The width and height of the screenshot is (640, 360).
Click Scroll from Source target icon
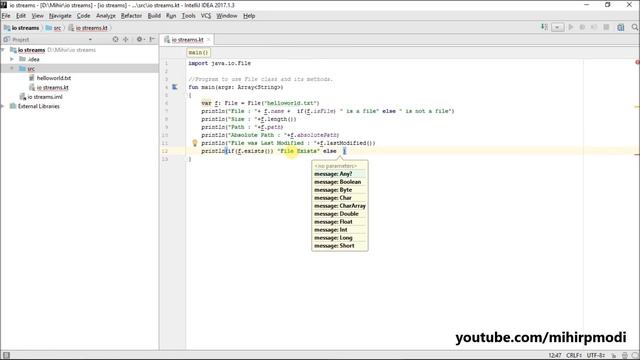(116, 39)
